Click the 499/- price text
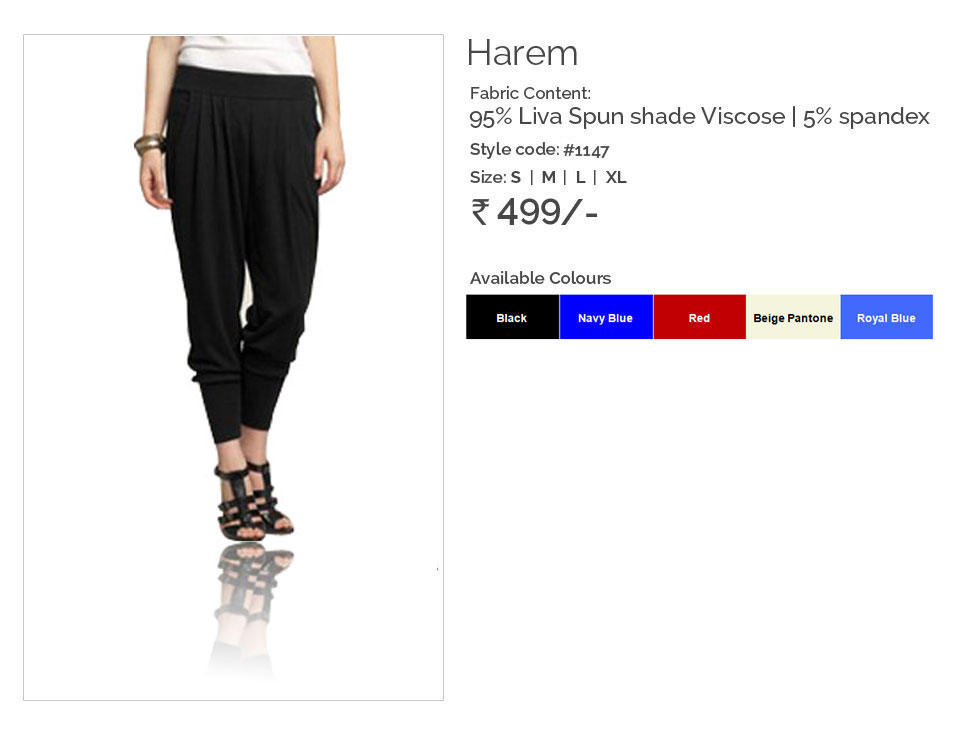This screenshot has width=975, height=732. click(x=547, y=212)
